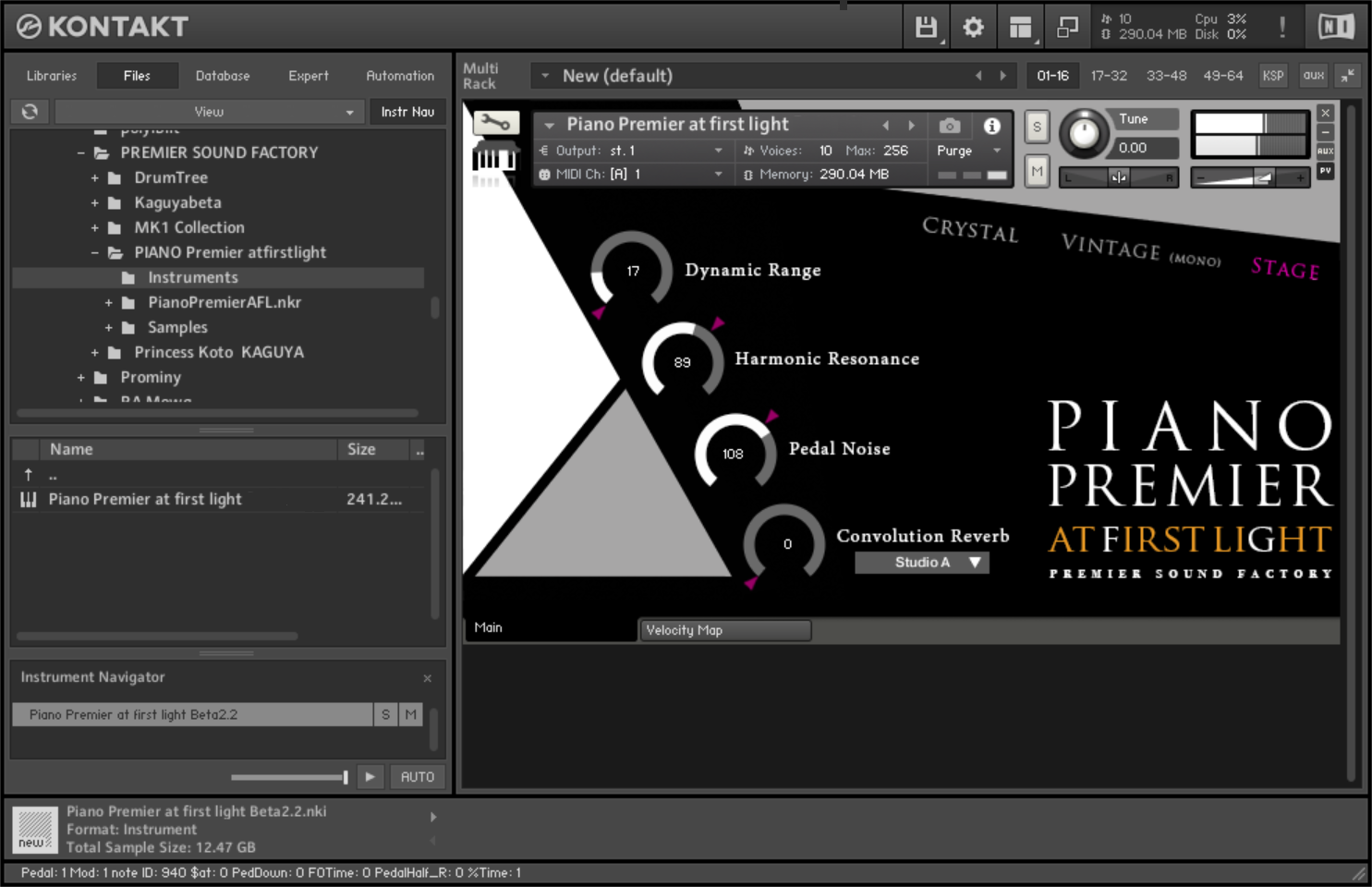The width and height of the screenshot is (1372, 887).
Task: Click the Pedal Noise knob
Action: [735, 453]
